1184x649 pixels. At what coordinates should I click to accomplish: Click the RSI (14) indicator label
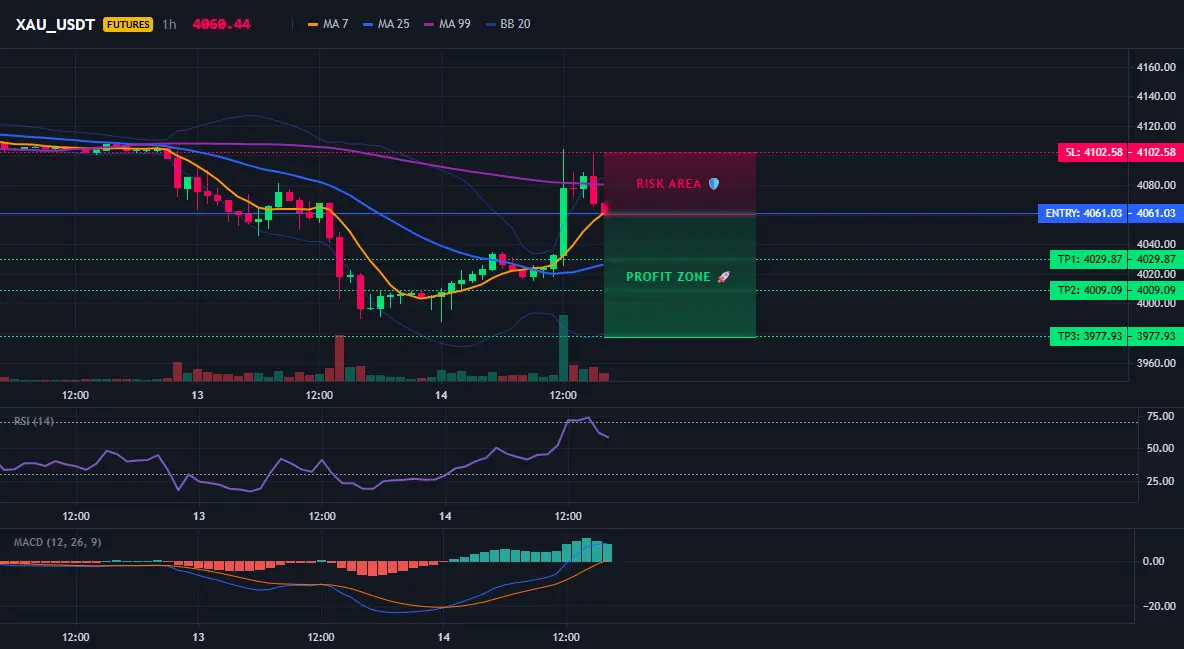click(34, 421)
